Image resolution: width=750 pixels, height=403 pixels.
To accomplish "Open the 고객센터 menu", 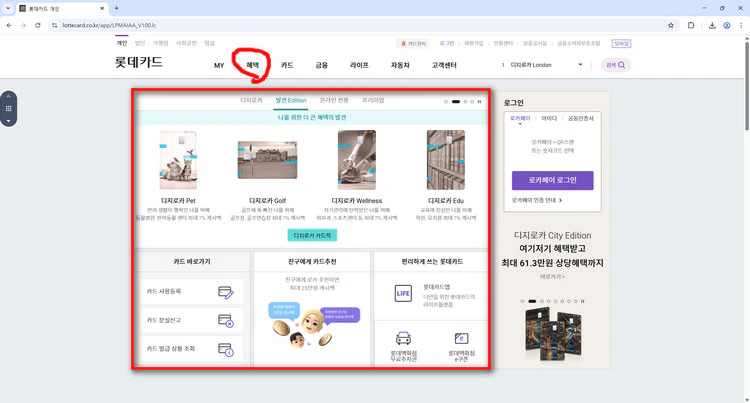I will point(444,65).
